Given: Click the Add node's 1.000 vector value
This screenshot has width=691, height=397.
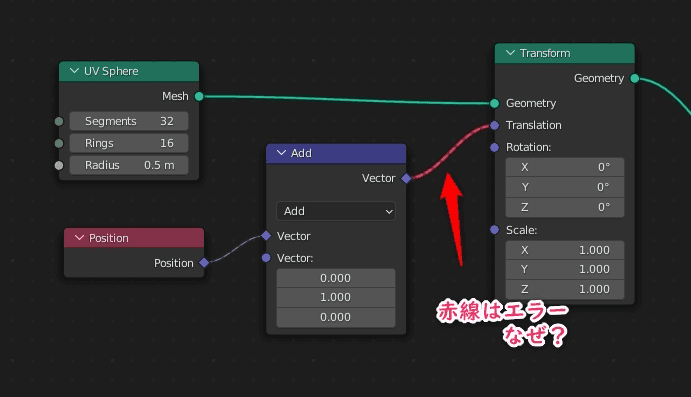Looking at the screenshot, I should [336, 297].
